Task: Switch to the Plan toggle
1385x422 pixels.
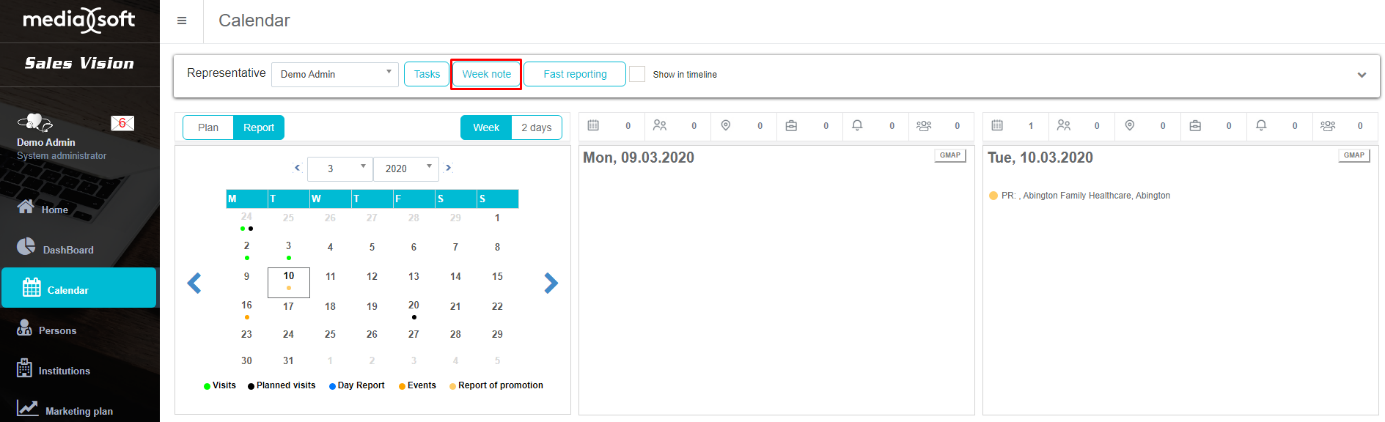Action: [208, 127]
